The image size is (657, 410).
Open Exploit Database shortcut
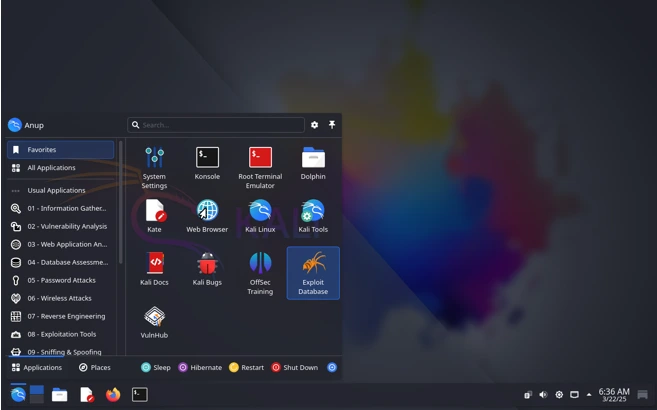pyautogui.click(x=313, y=273)
